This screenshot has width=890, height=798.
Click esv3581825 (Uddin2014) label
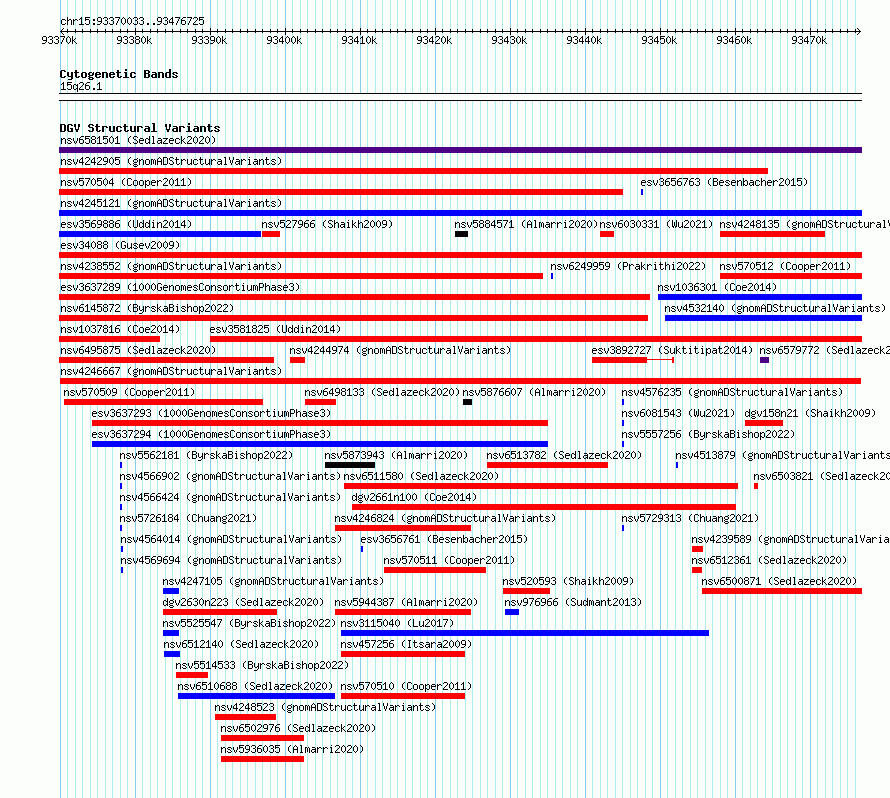(275, 329)
